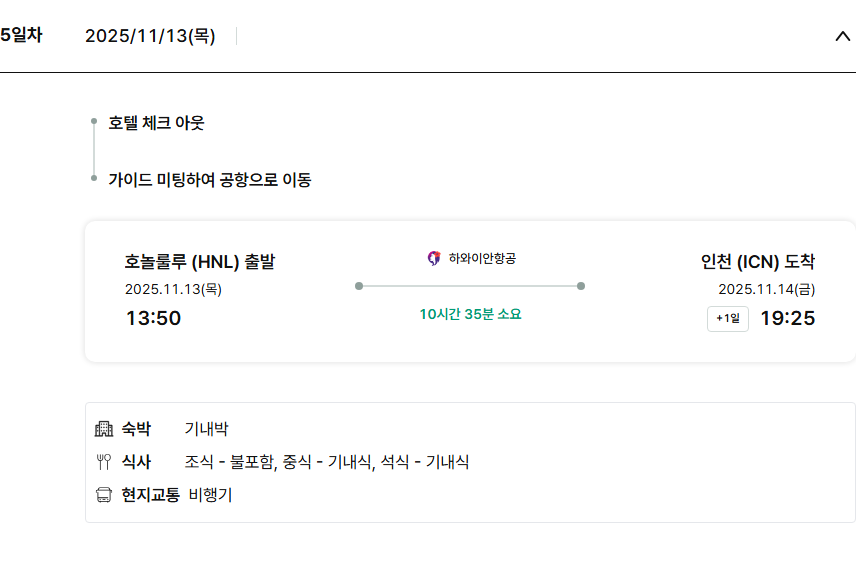Click the 10시간 35분 소요 duration text
Image resolution: width=856 pixels, height=564 pixels.
pyautogui.click(x=470, y=314)
